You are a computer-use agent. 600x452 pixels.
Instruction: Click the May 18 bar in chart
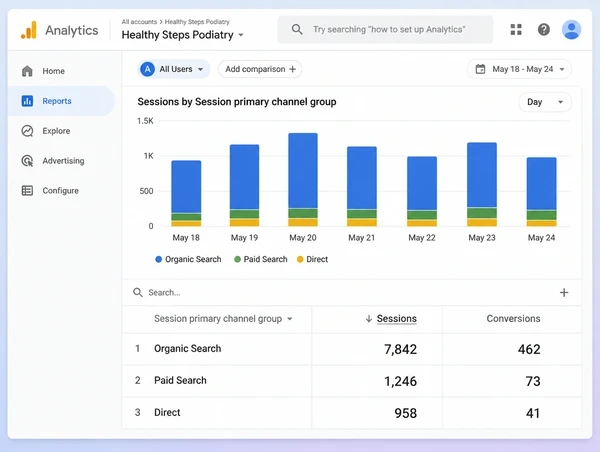pyautogui.click(x=186, y=193)
